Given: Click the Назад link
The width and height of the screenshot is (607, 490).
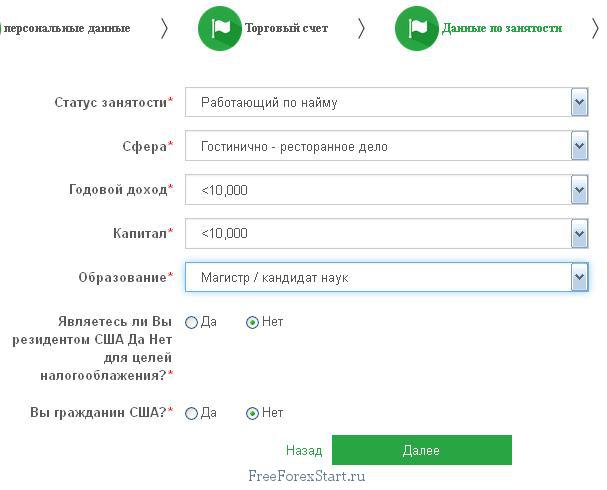Looking at the screenshot, I should (304, 451).
